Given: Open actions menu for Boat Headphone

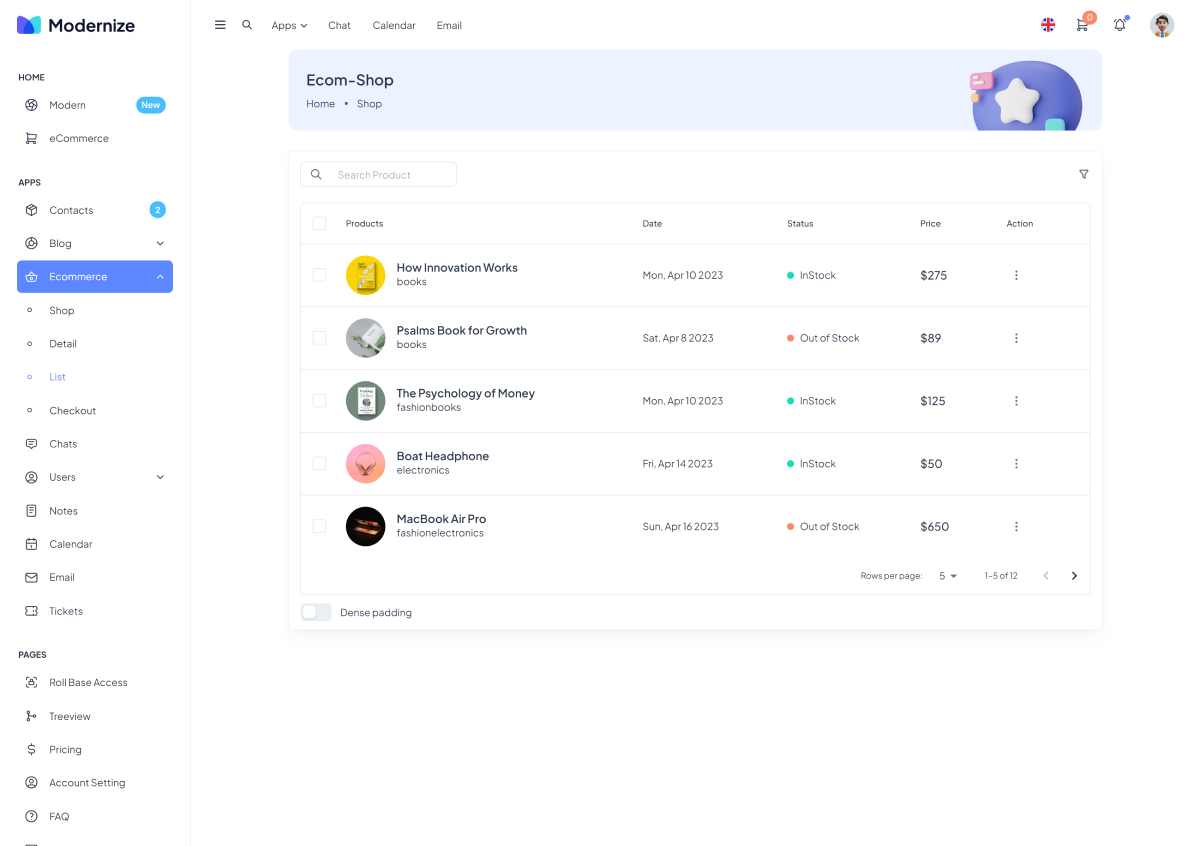Looking at the screenshot, I should [x=1016, y=464].
